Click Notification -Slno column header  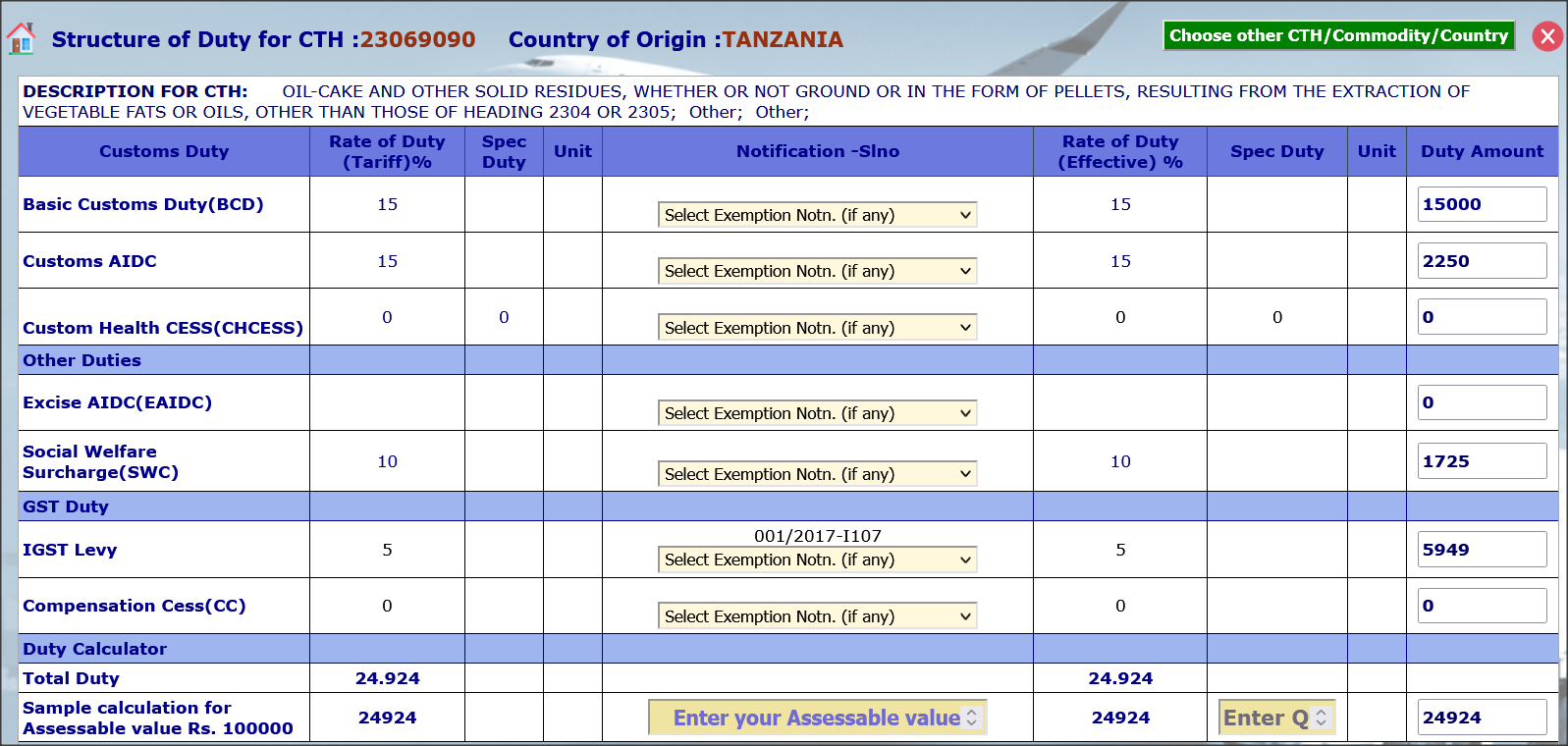click(818, 151)
